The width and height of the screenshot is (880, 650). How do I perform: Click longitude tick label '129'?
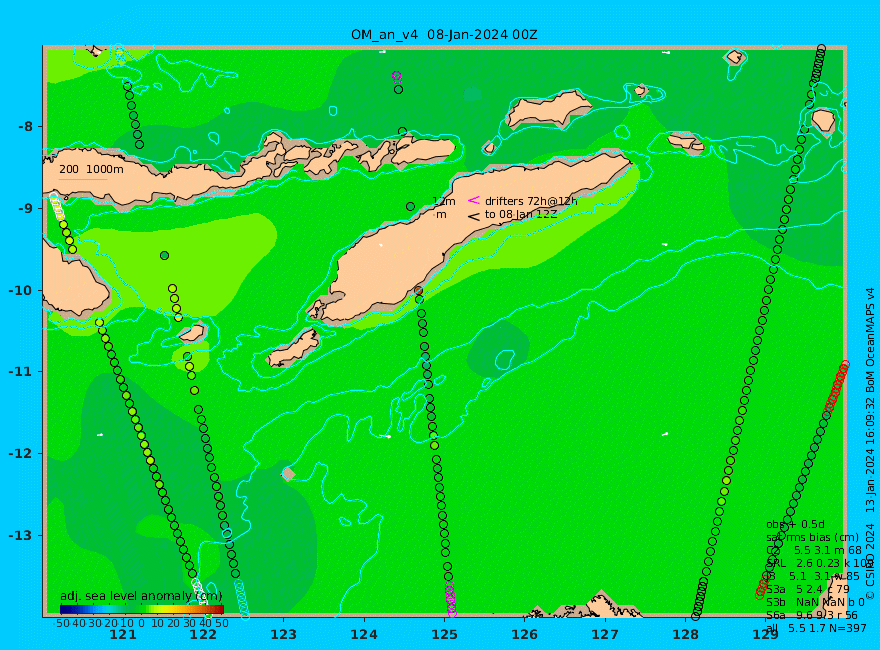[x=766, y=635]
